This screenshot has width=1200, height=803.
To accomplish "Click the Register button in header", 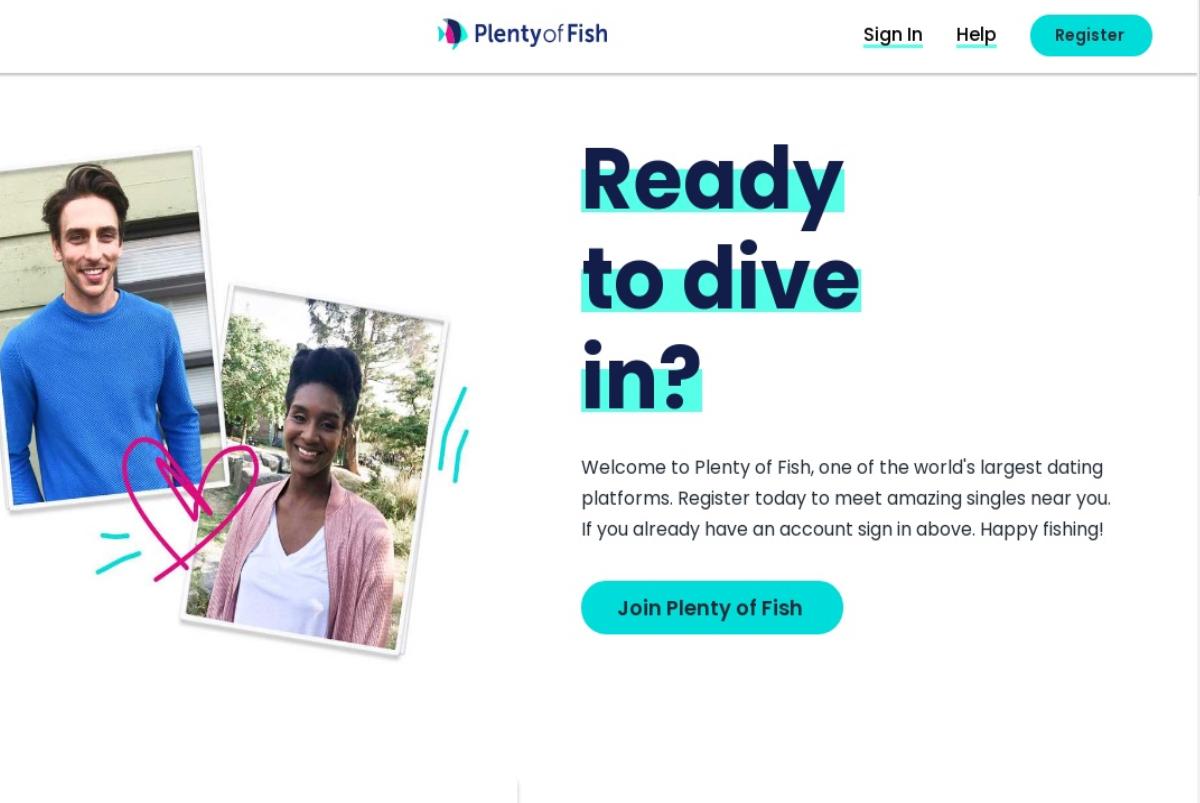I will [x=1091, y=35].
